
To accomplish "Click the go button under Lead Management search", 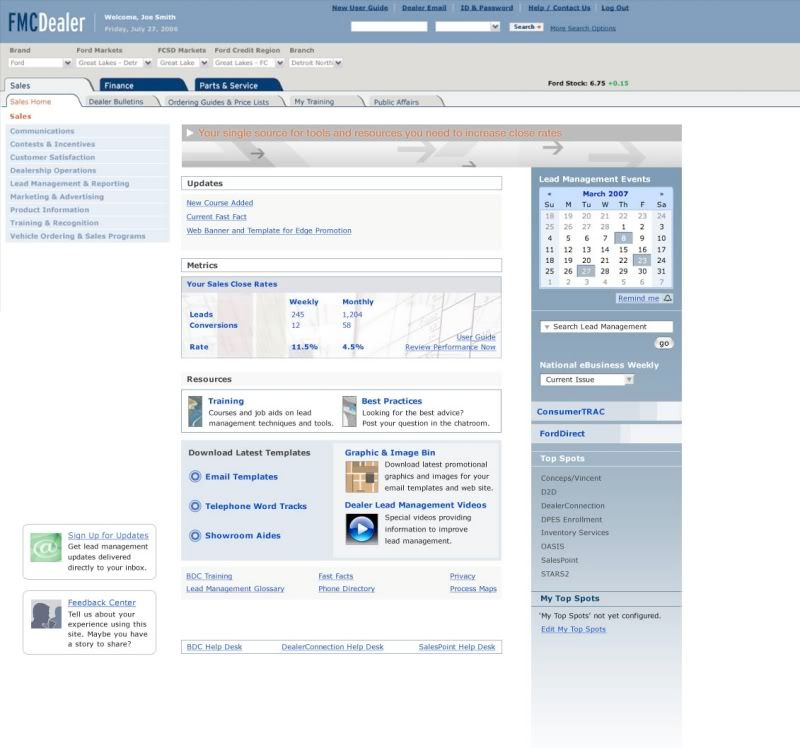I will pyautogui.click(x=664, y=343).
